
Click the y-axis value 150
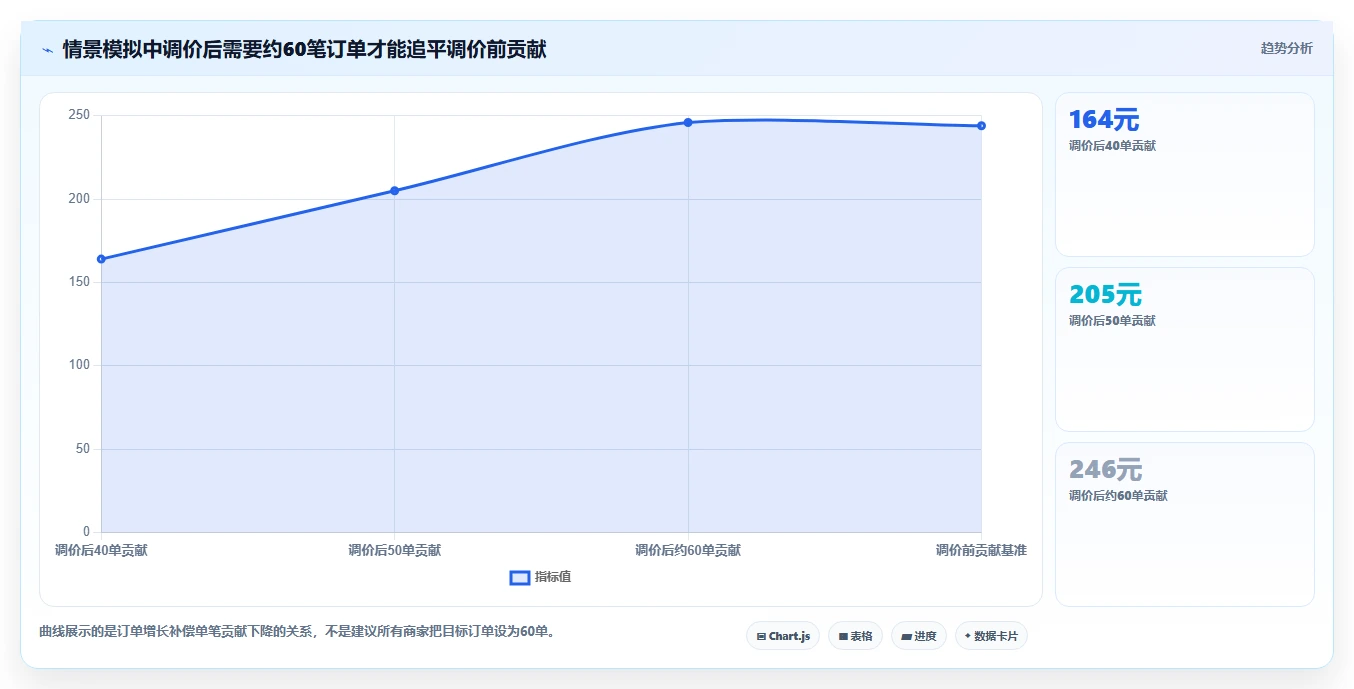coord(80,282)
